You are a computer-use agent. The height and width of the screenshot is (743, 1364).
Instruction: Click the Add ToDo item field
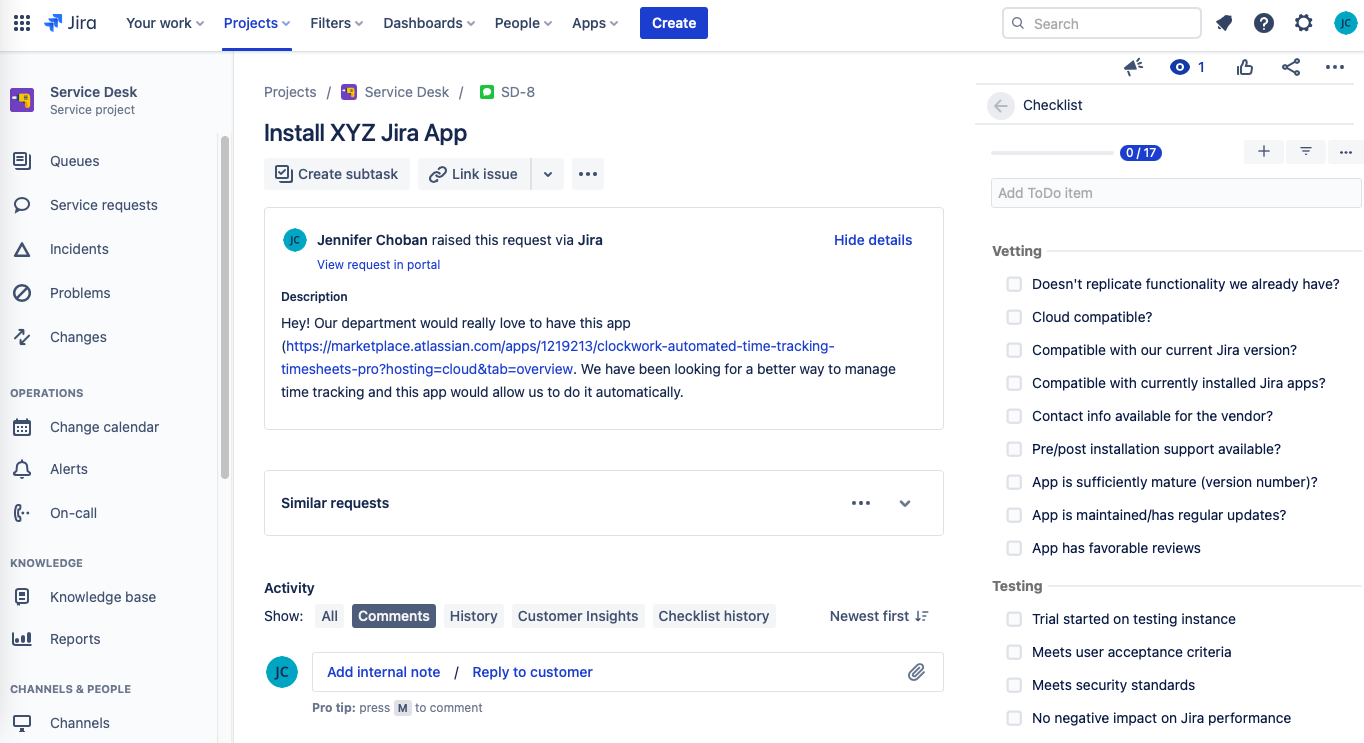coord(1176,193)
